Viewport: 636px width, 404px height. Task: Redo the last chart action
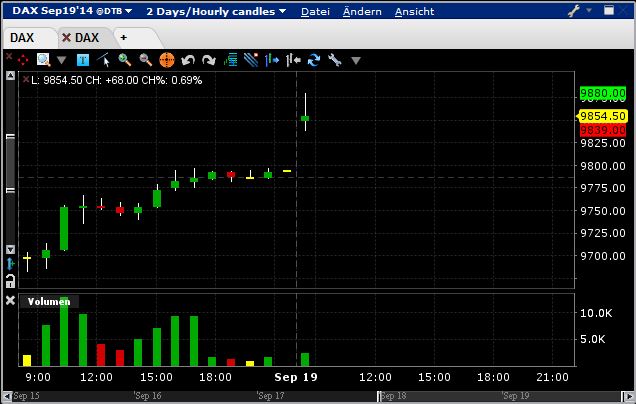coord(209,60)
